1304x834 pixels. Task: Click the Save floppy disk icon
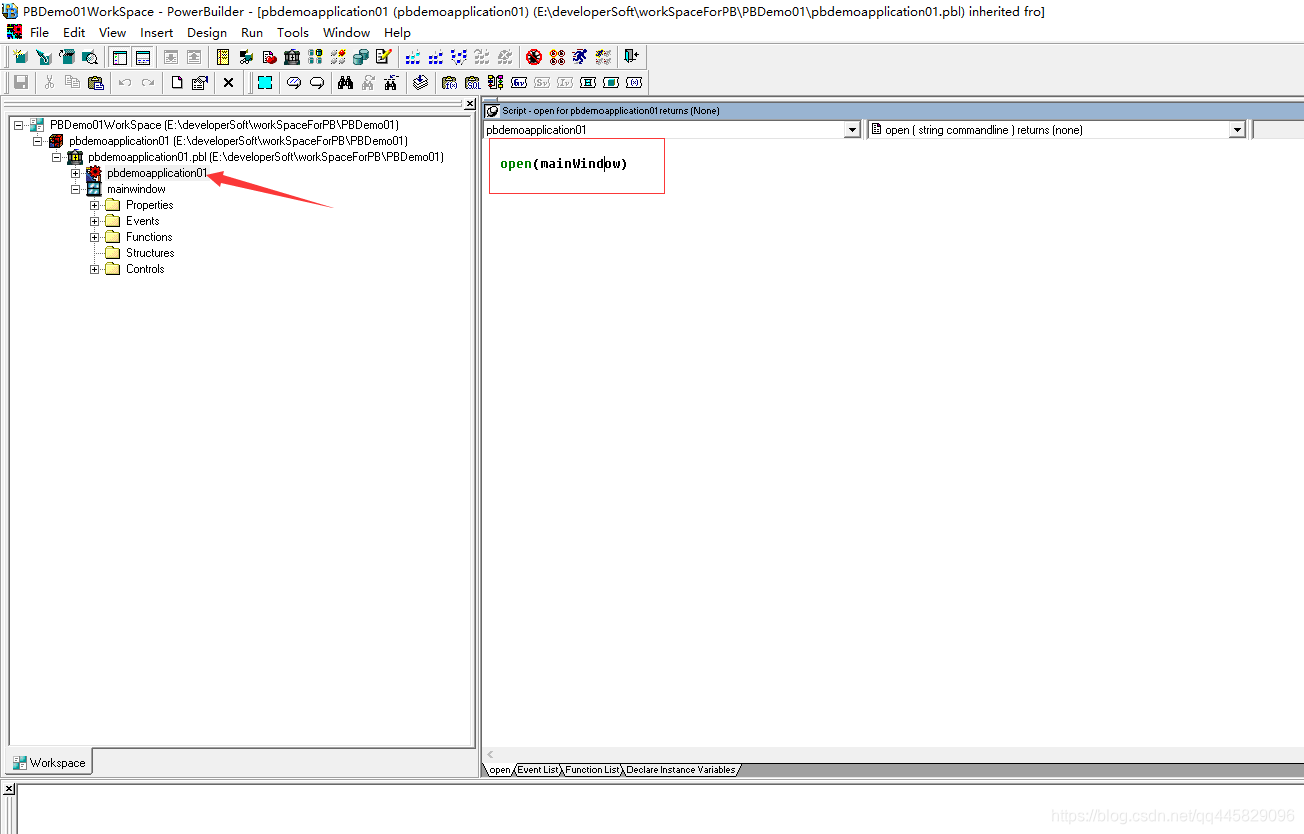click(20, 82)
